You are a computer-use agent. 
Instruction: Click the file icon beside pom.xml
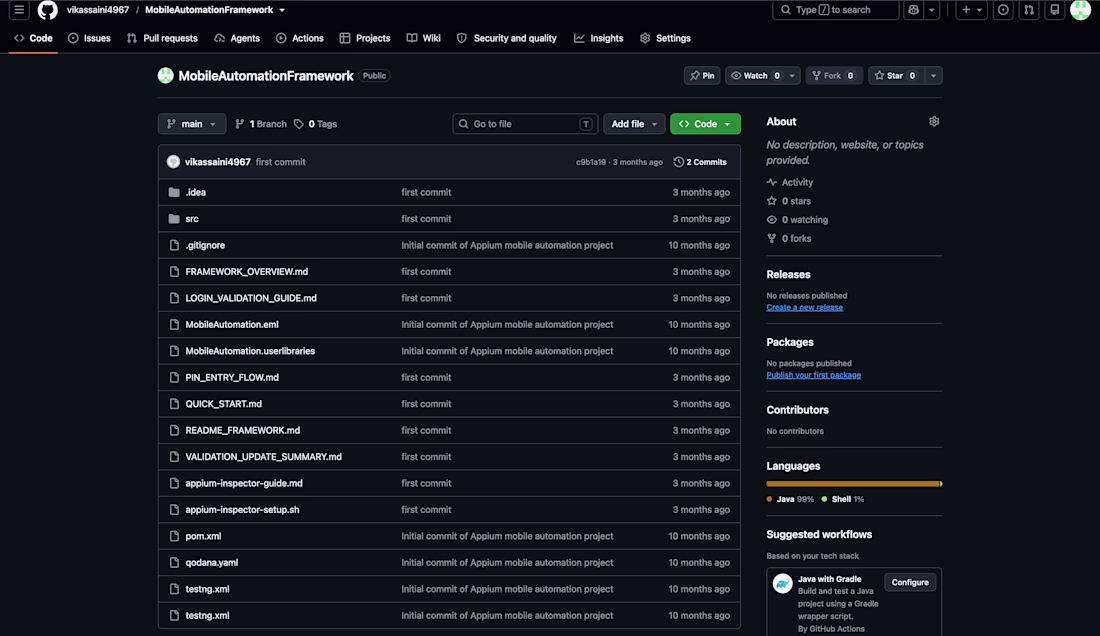coord(174,536)
